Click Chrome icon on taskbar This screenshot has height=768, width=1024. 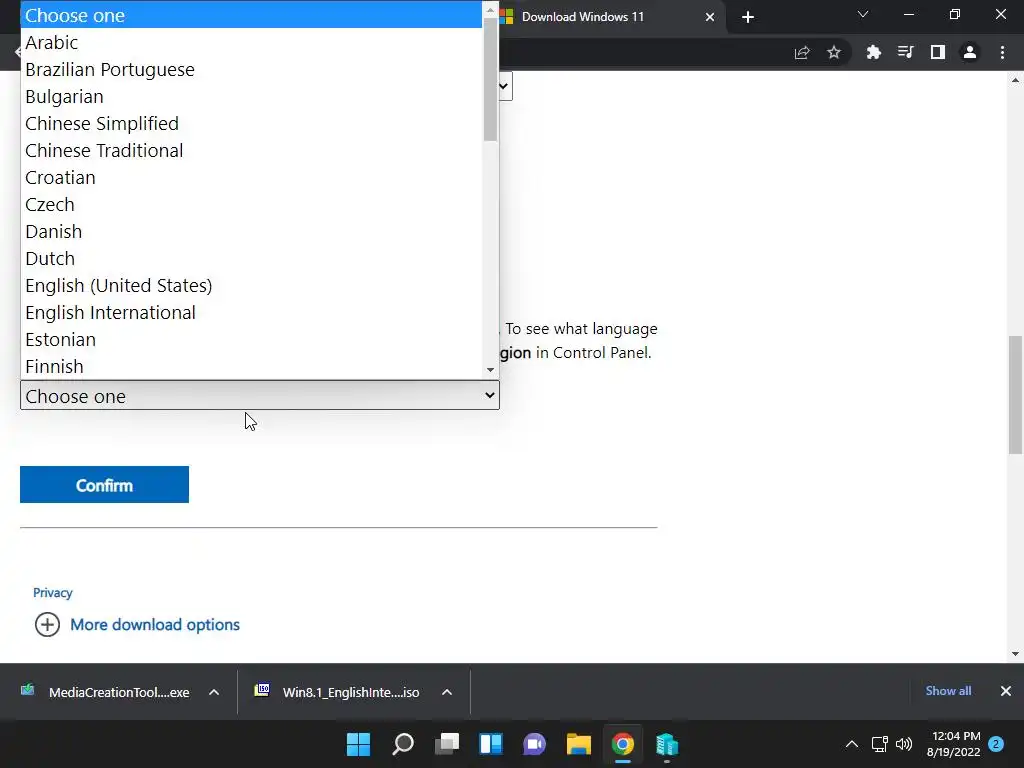coord(622,744)
